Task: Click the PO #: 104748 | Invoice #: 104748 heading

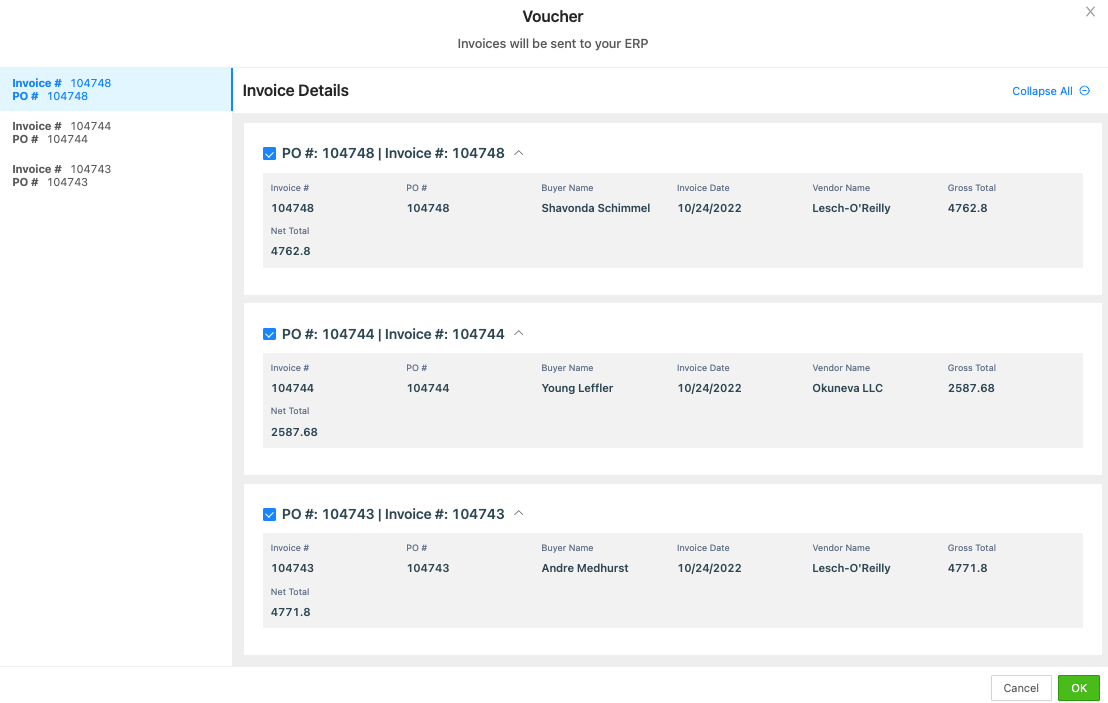Action: pos(393,153)
